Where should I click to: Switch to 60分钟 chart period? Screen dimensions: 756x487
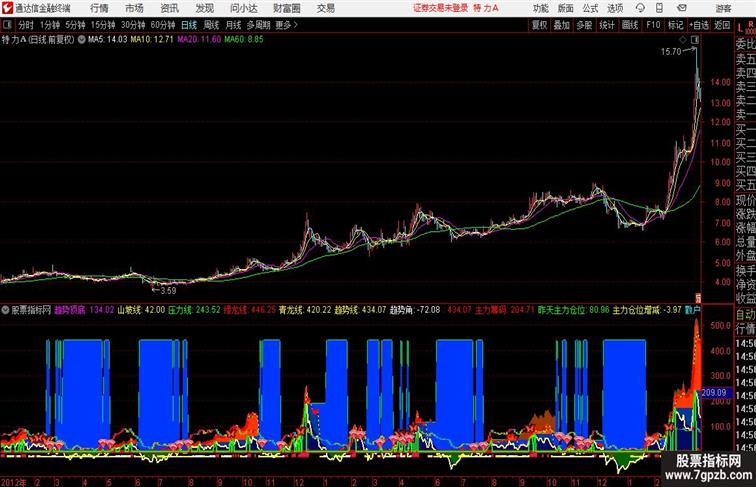coord(162,25)
